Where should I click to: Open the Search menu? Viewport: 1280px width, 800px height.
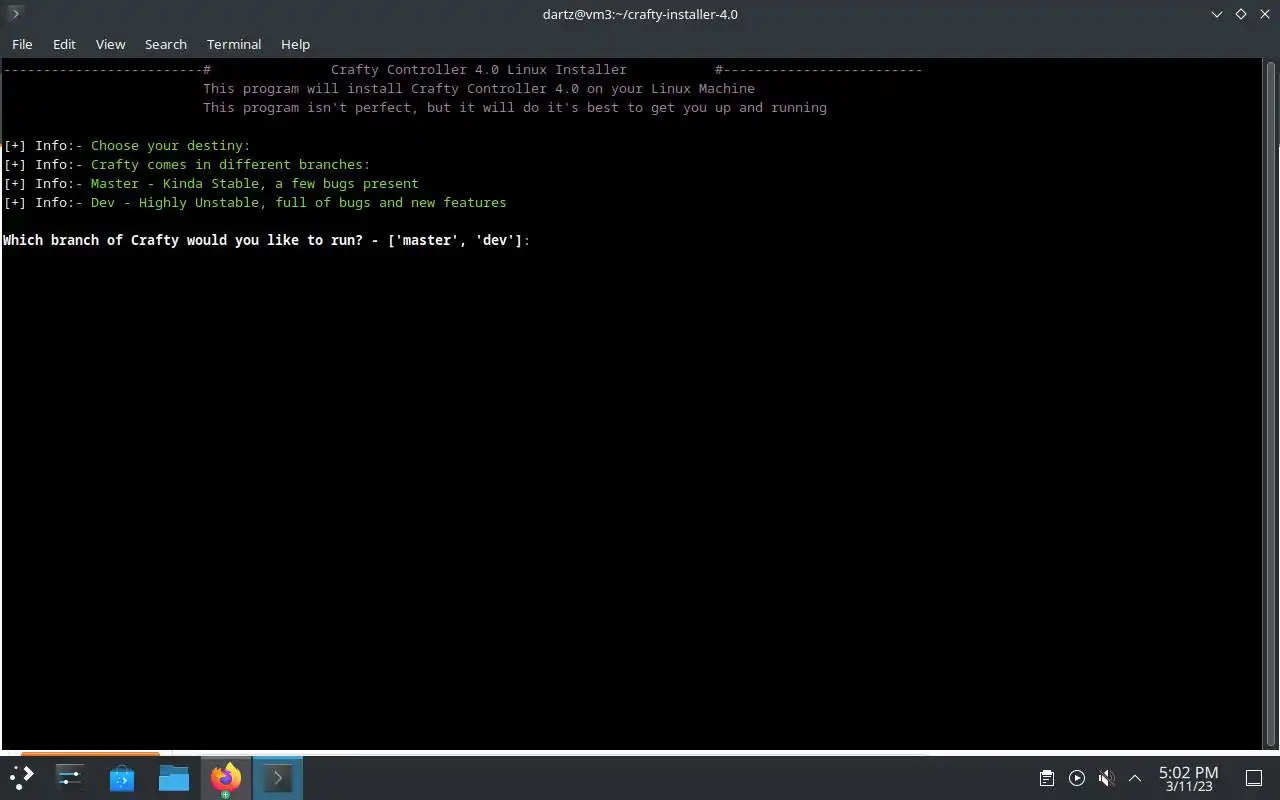[x=166, y=44]
